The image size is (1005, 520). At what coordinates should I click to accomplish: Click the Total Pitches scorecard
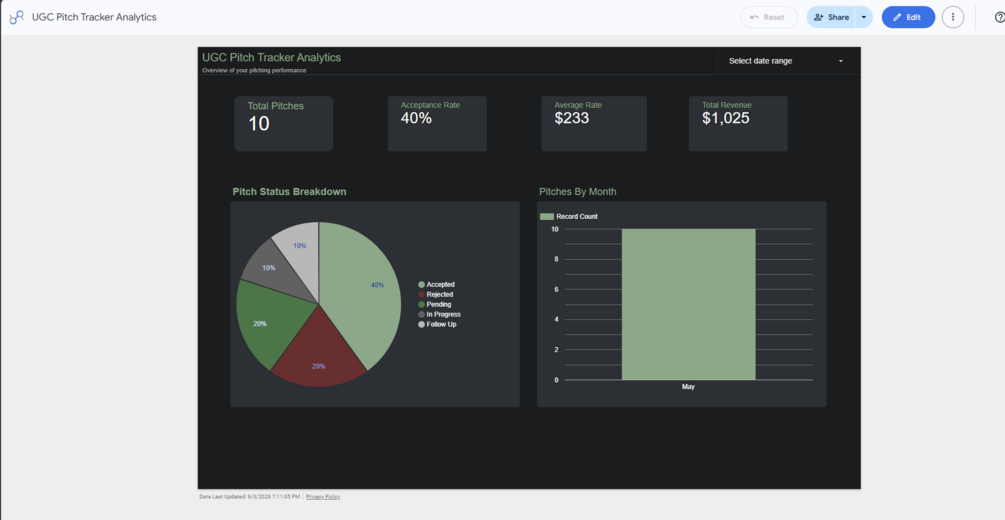pyautogui.click(x=283, y=124)
